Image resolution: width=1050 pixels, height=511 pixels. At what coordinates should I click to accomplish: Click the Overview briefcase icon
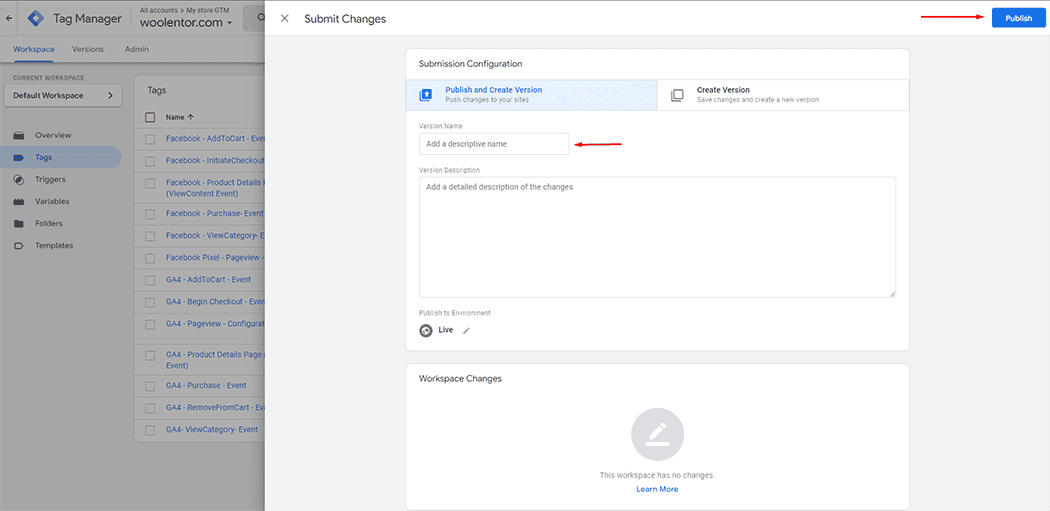point(19,135)
